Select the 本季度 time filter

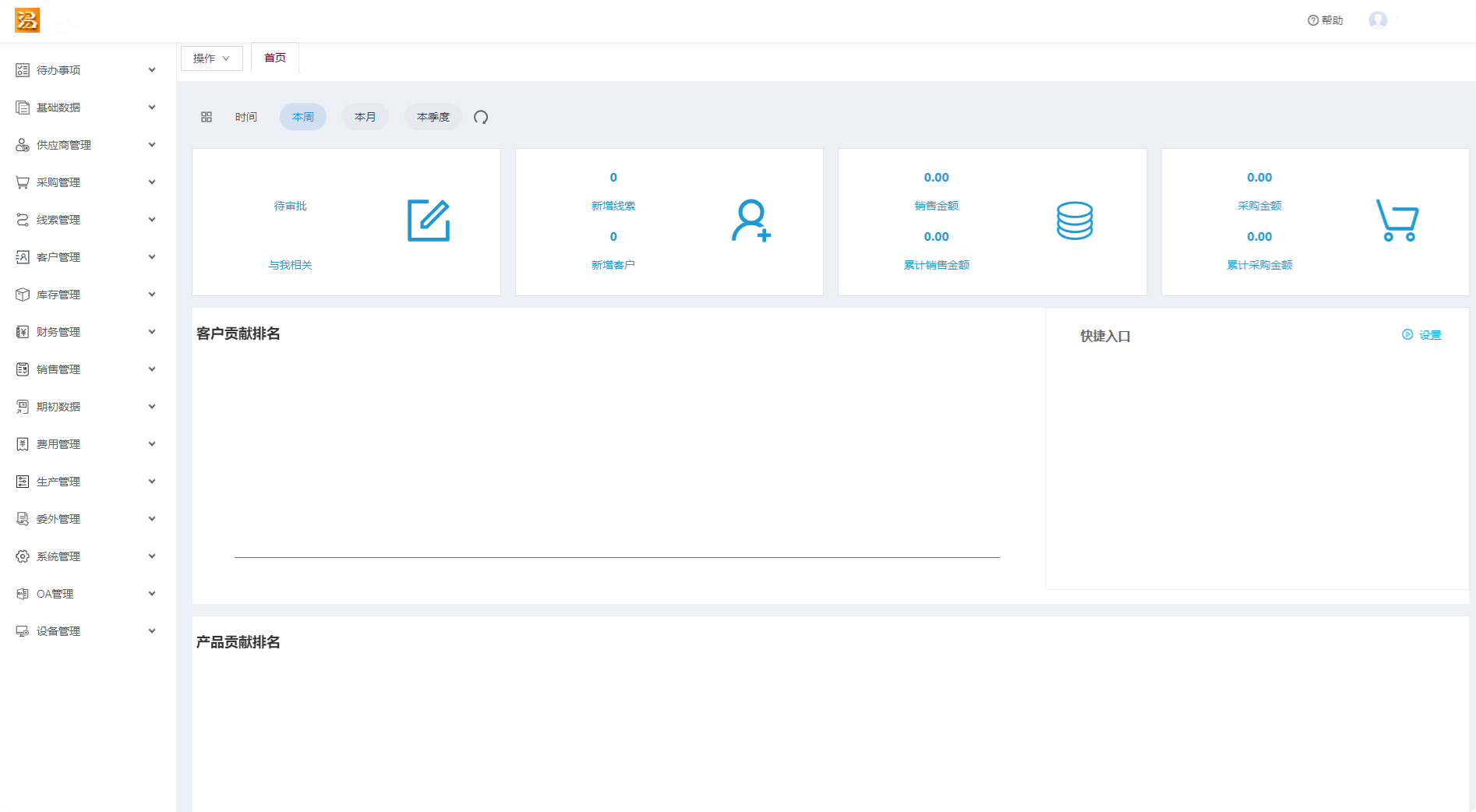pos(433,117)
